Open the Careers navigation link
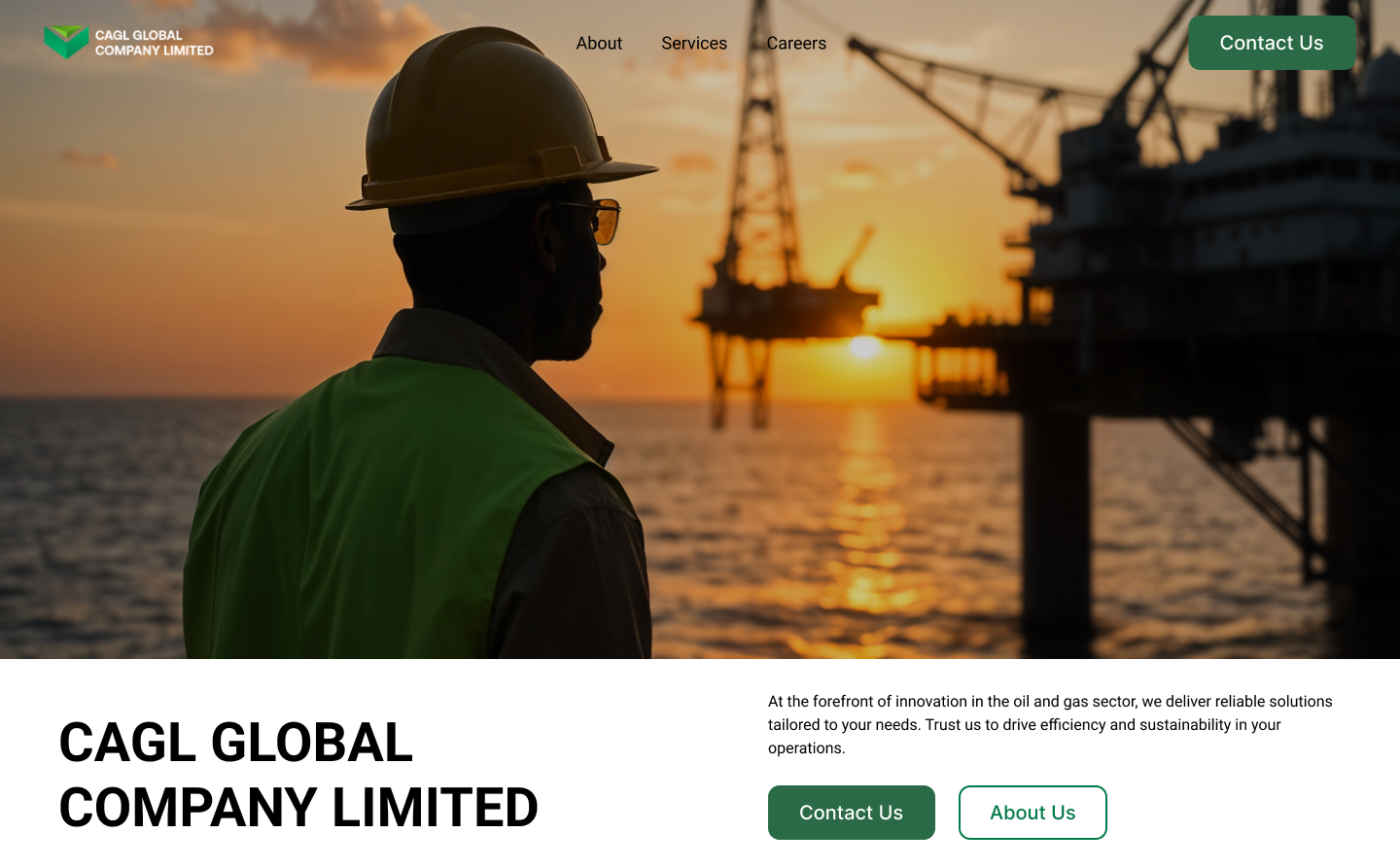The height and width of the screenshot is (868, 1400). [796, 43]
